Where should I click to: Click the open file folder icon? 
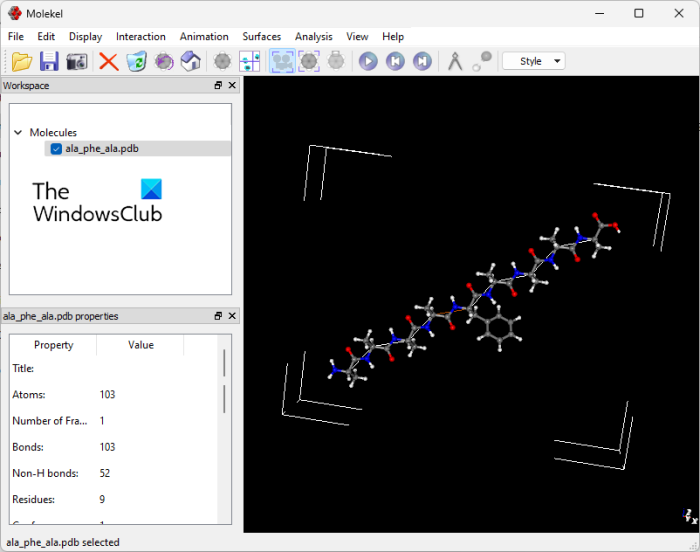pyautogui.click(x=21, y=61)
